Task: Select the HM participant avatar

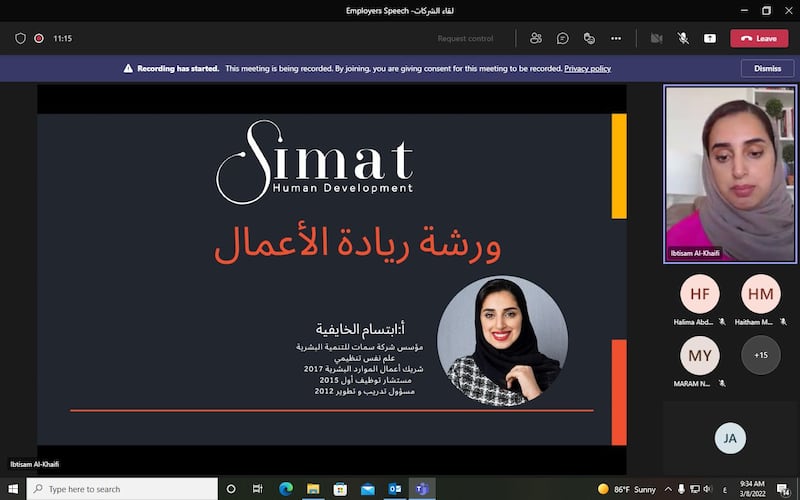Action: [761, 294]
